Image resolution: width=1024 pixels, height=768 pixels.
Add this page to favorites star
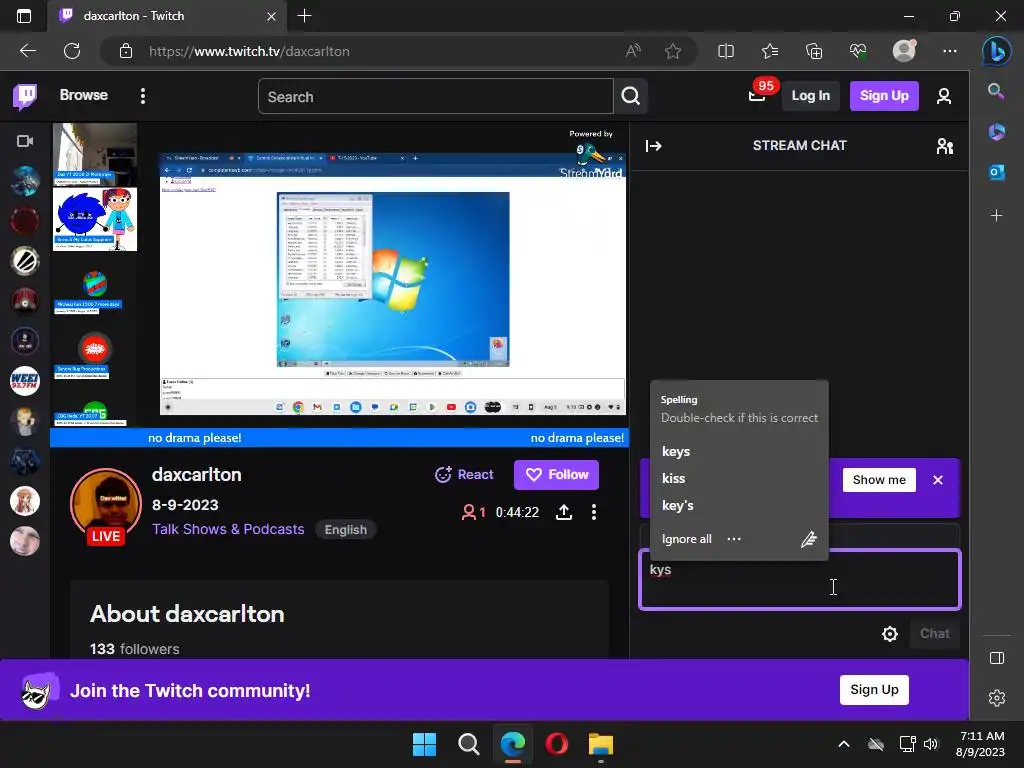pos(673,51)
